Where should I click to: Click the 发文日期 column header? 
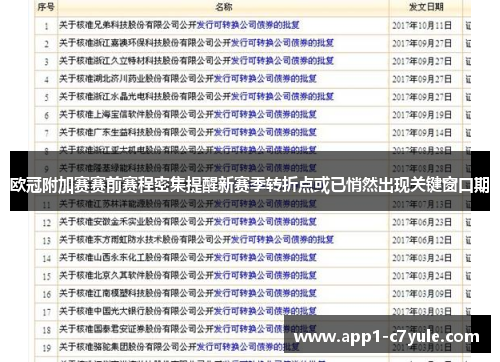426,7
